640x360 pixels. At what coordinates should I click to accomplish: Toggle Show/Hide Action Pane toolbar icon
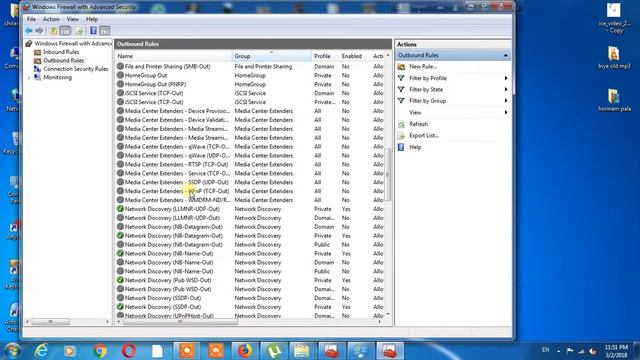(x=104, y=31)
